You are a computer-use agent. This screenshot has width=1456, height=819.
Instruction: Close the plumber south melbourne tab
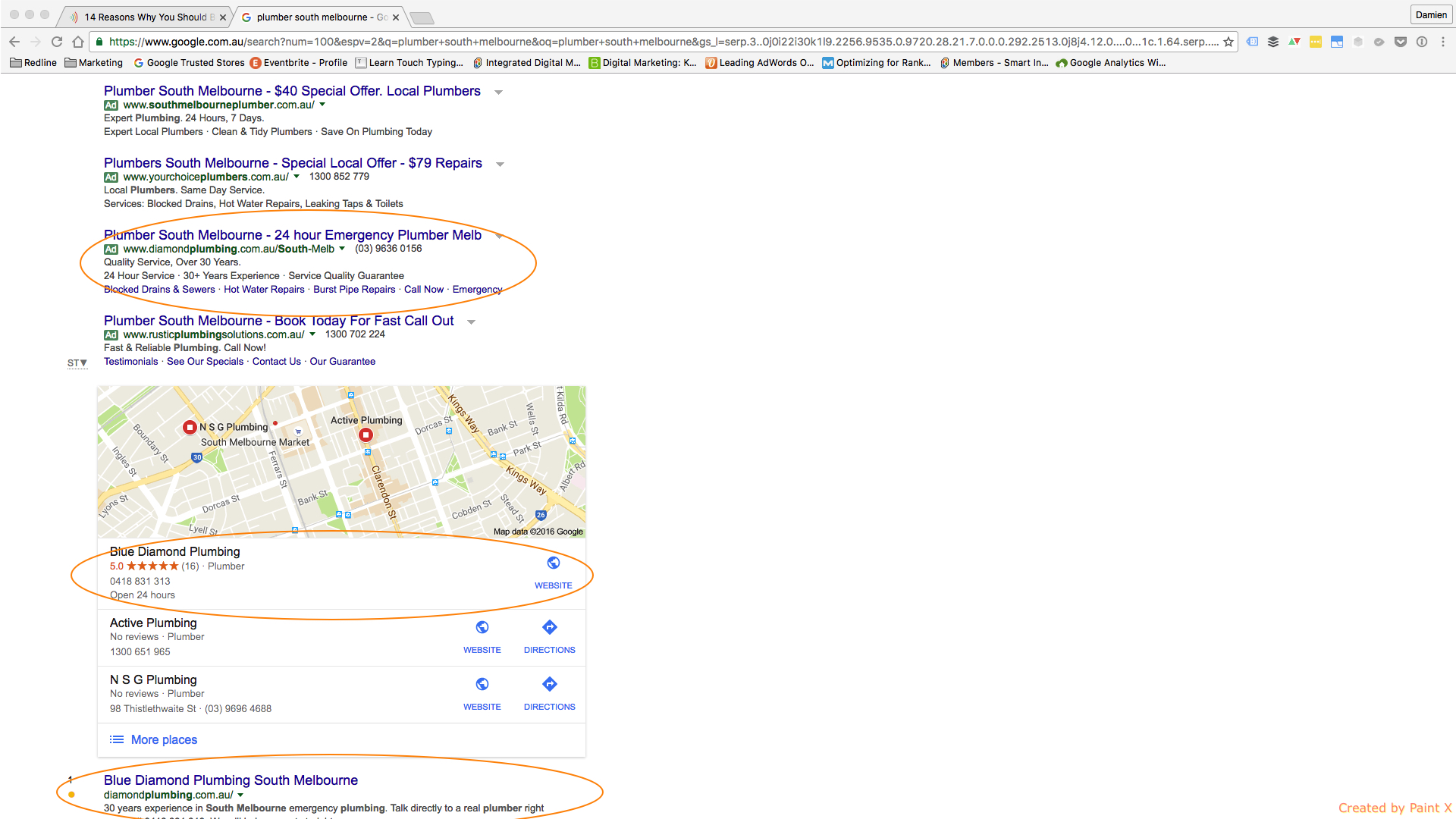(396, 17)
